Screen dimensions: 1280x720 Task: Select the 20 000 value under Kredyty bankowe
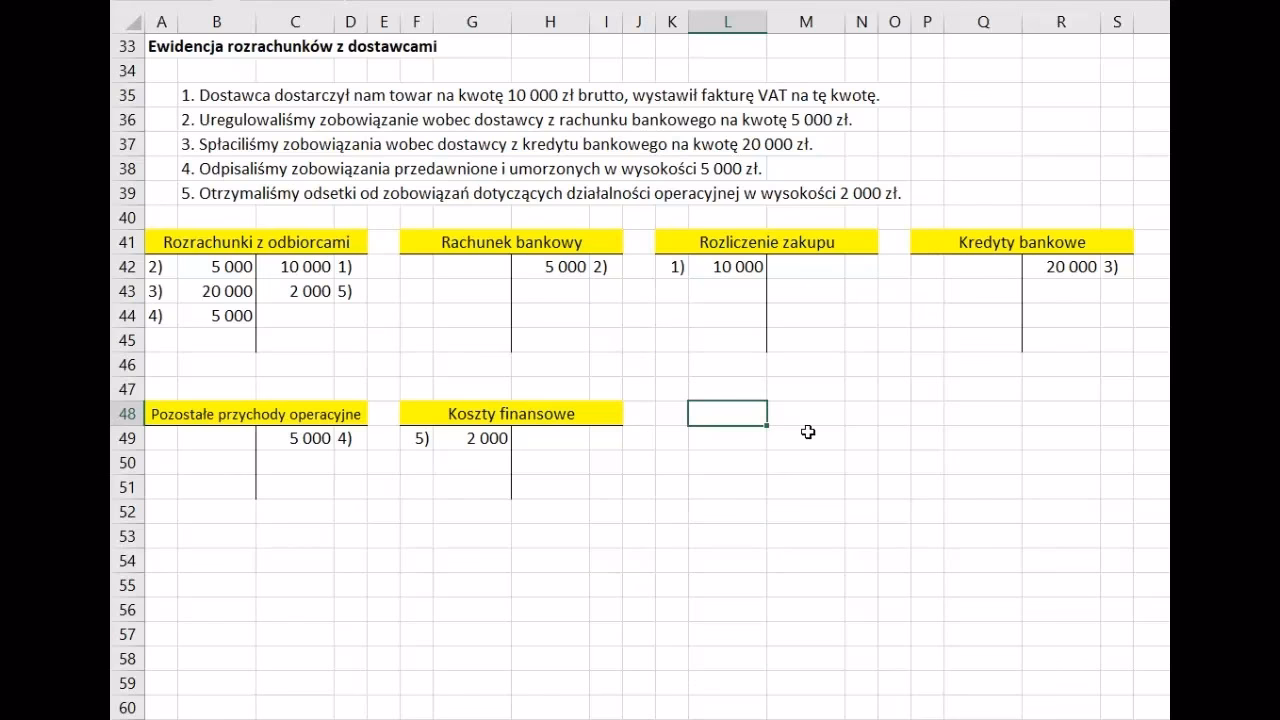click(1071, 267)
